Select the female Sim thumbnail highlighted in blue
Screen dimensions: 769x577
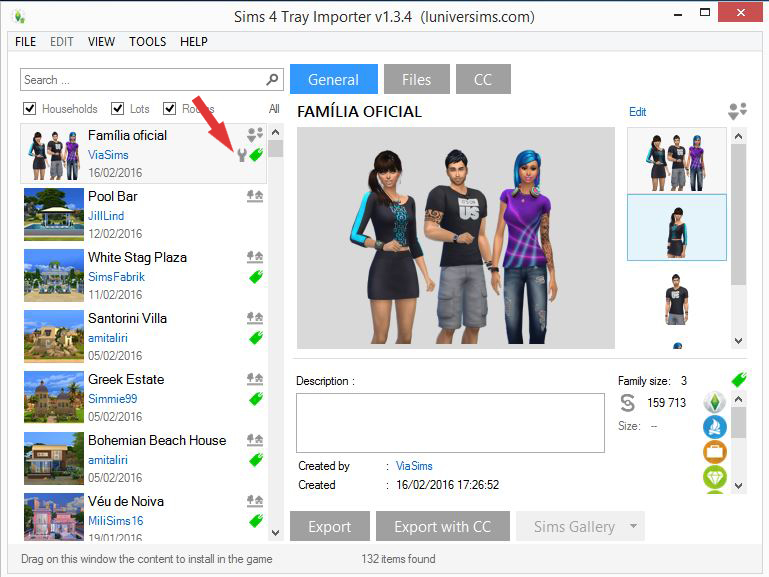pyautogui.click(x=677, y=227)
